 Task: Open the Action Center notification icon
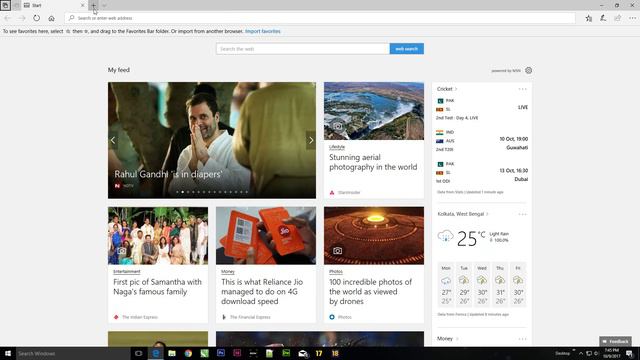630,353
